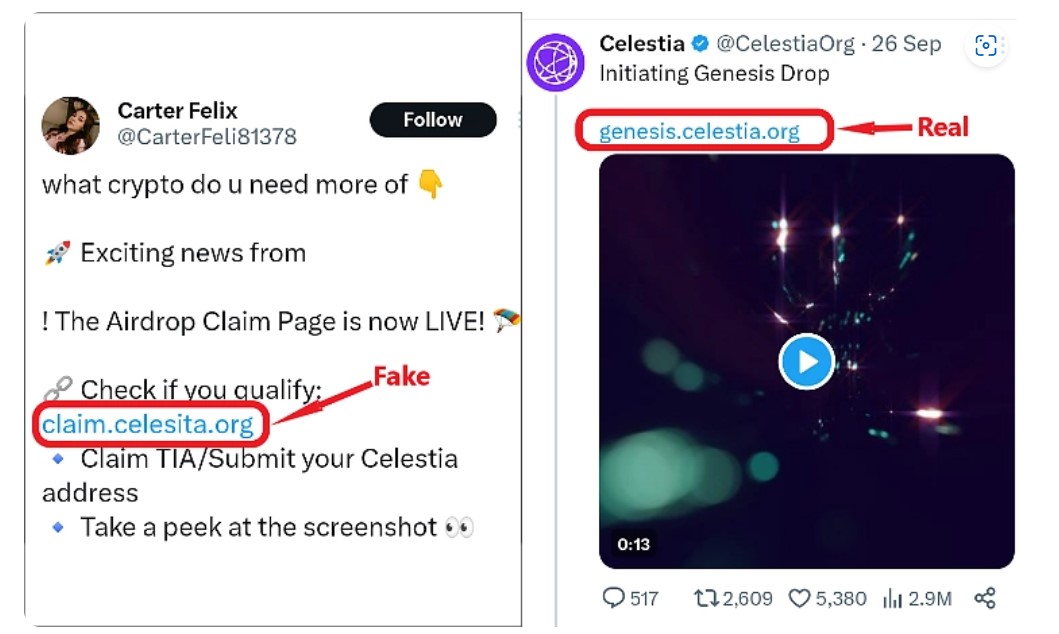The height and width of the screenshot is (634, 1059).
Task: Click the 0:13 video duration label
Action: click(x=634, y=544)
